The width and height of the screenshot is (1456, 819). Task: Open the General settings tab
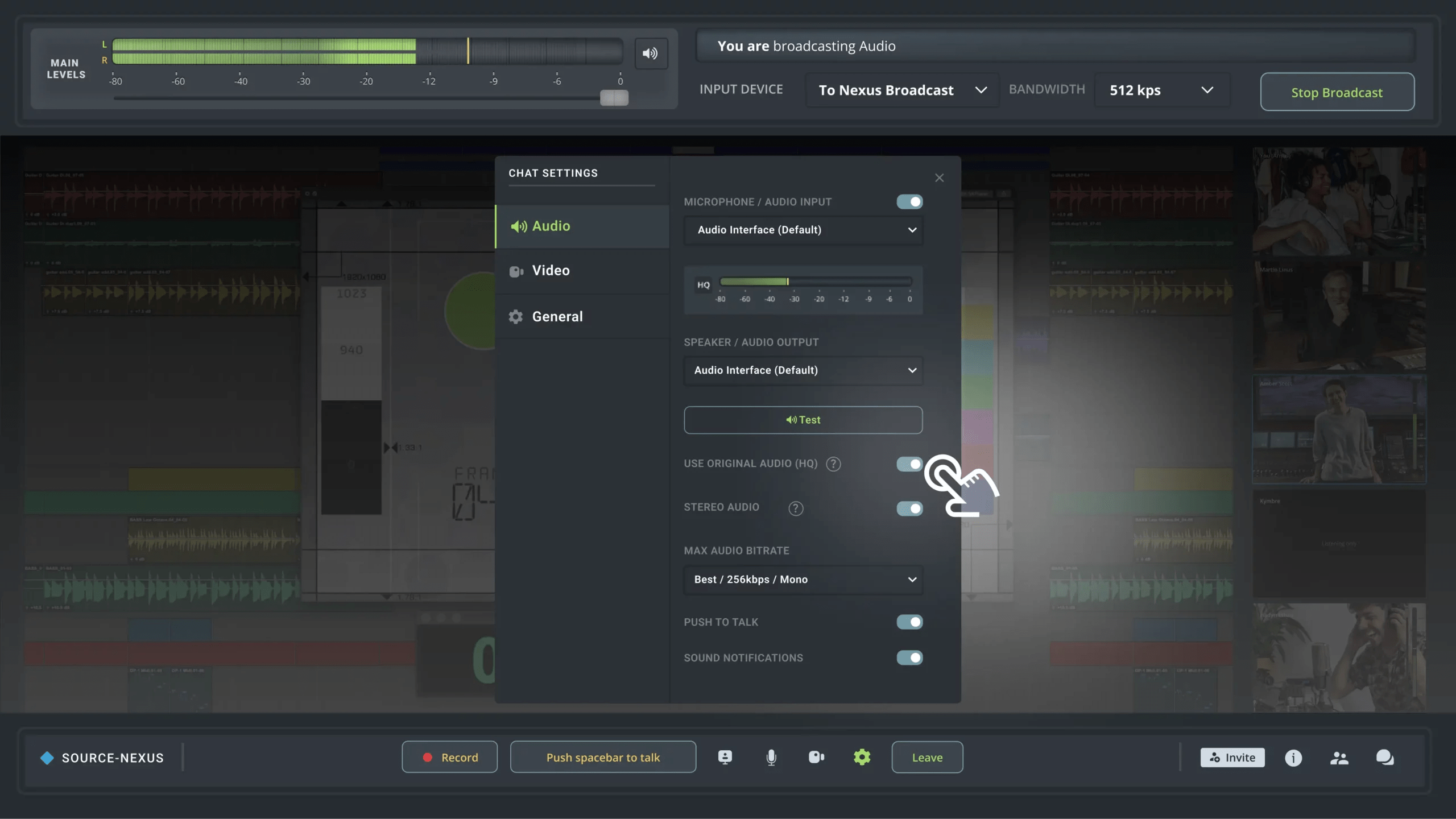point(557,316)
